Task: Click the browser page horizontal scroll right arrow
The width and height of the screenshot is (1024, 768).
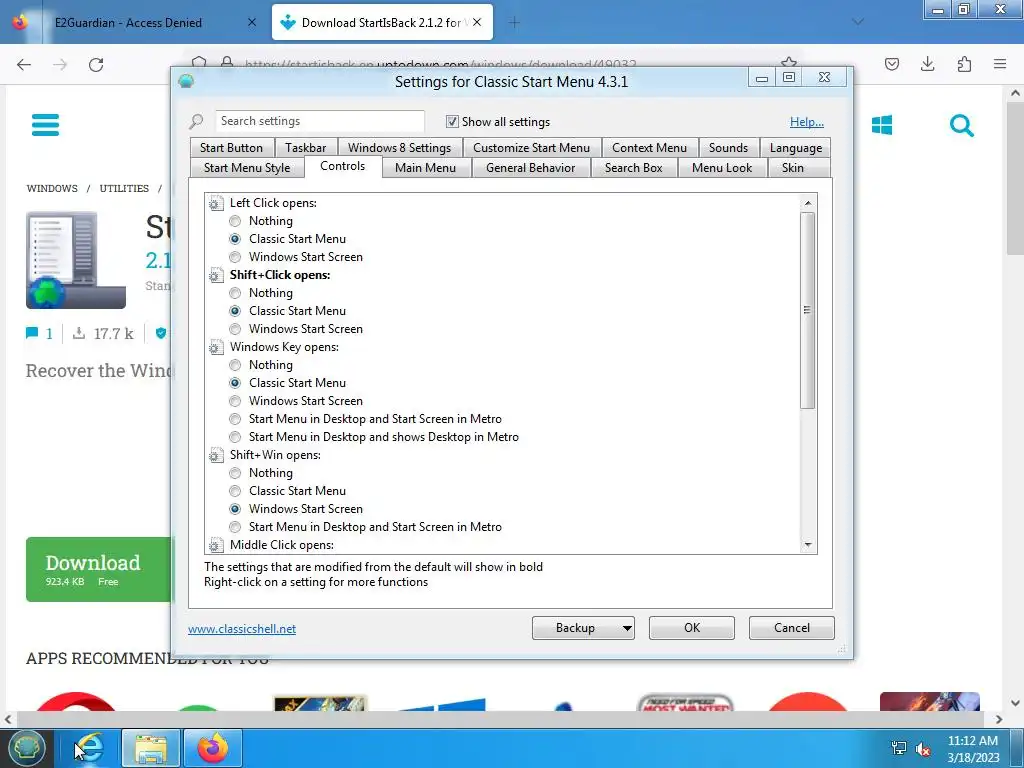Action: 998,719
